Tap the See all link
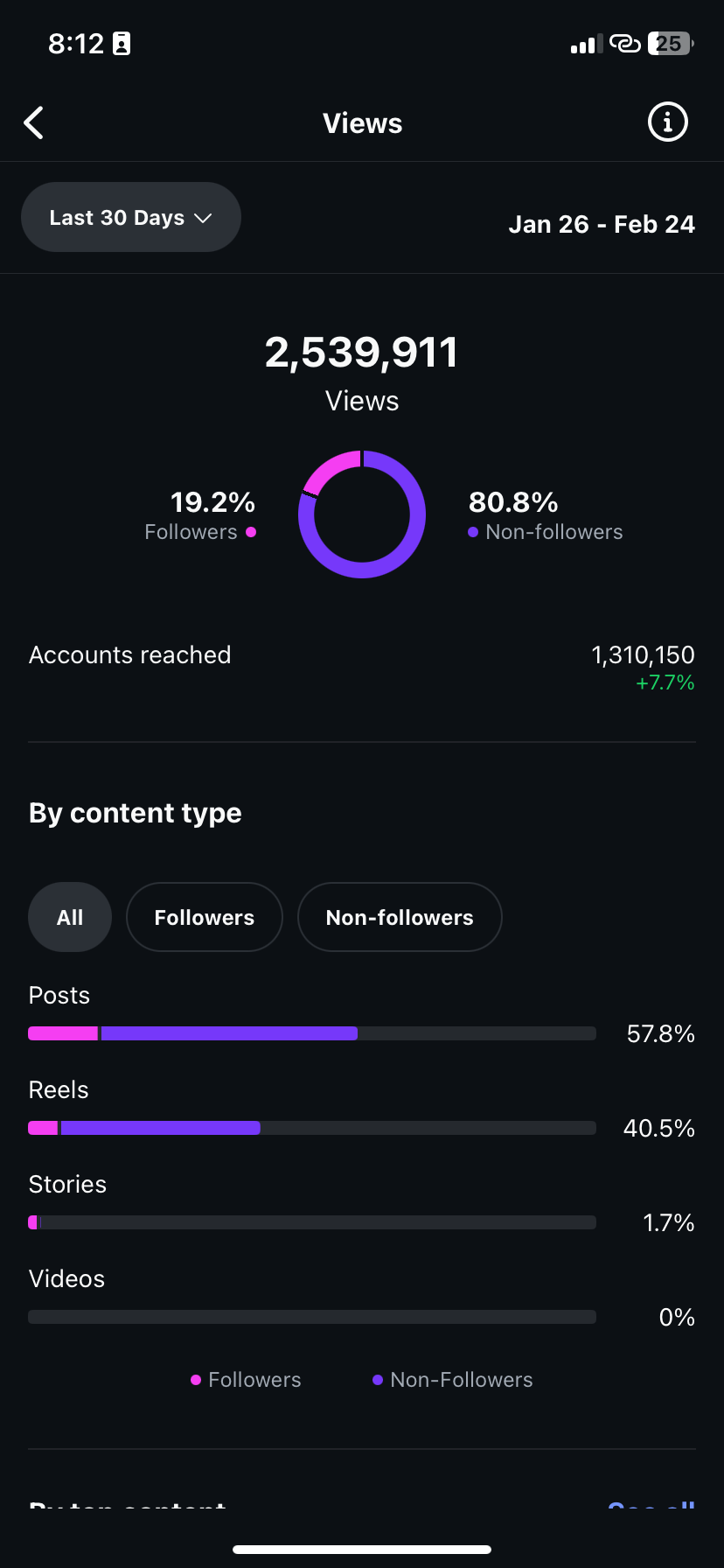This screenshot has height=1568, width=724. coord(651,1505)
